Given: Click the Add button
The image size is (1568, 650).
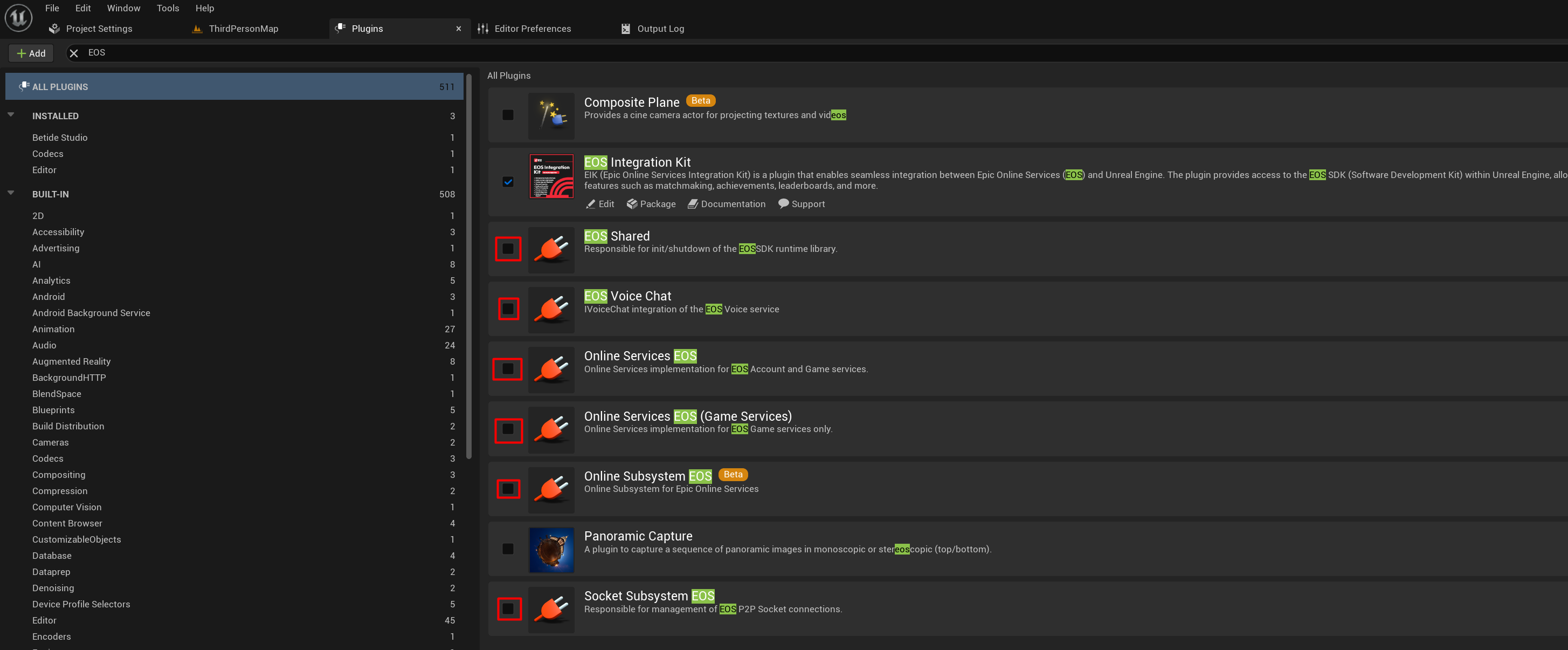Looking at the screenshot, I should [31, 53].
